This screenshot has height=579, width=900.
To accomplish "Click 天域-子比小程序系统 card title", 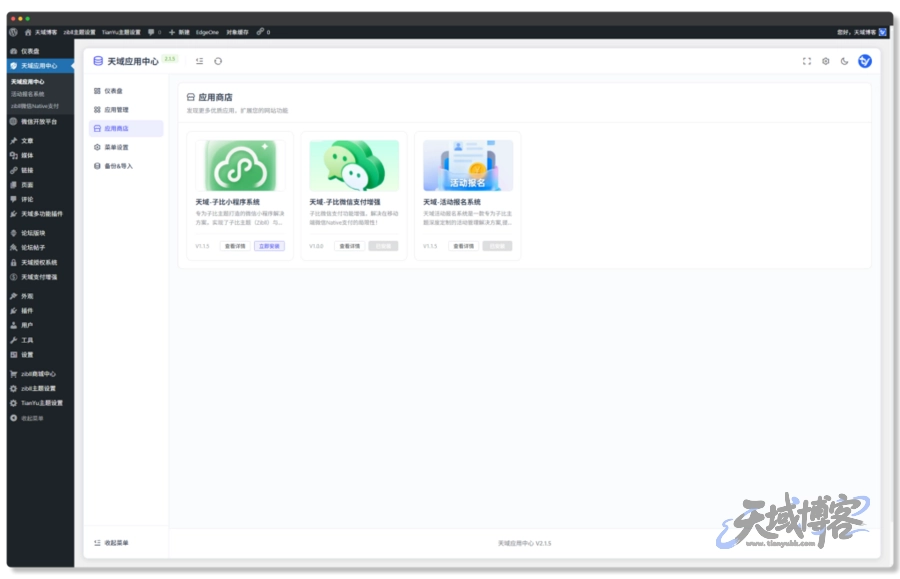I will click(227, 202).
